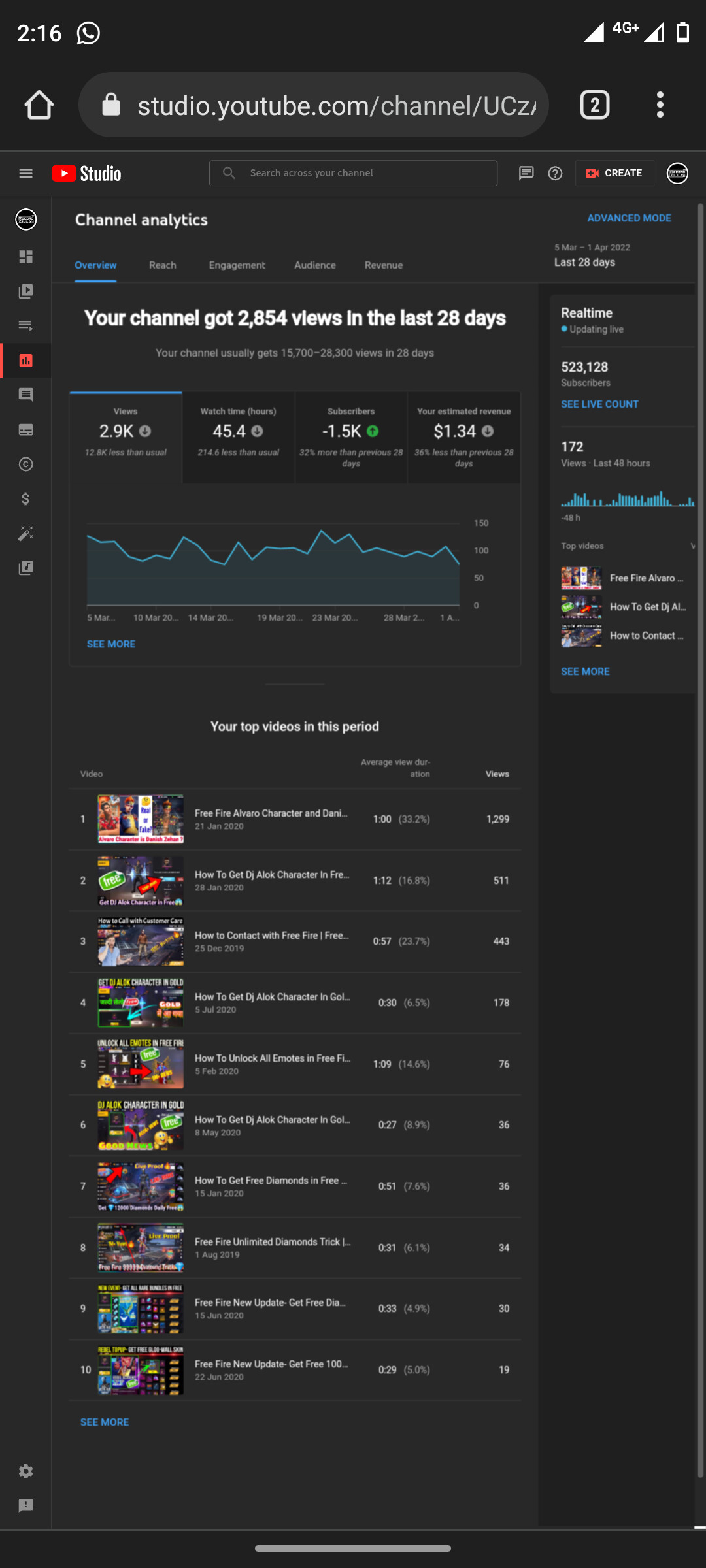Open thumbnail of video dated 22 Jun 2020
The width and height of the screenshot is (706, 1568).
click(x=141, y=1370)
